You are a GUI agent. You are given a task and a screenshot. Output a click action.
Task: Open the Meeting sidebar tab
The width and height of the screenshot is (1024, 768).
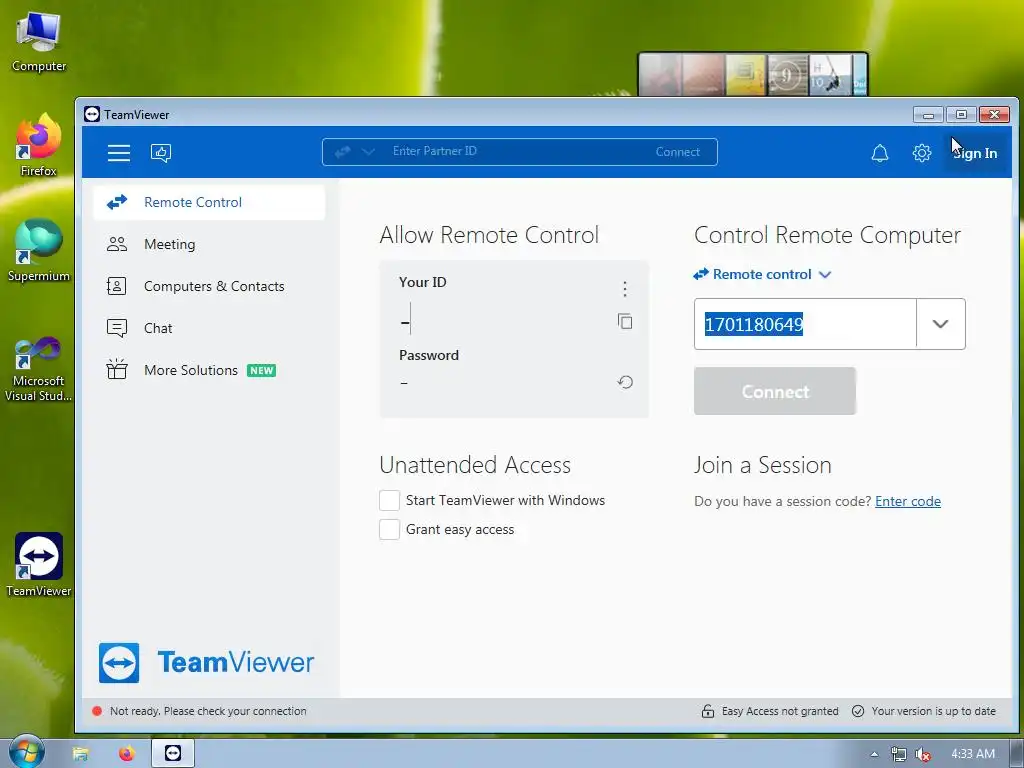[209, 244]
